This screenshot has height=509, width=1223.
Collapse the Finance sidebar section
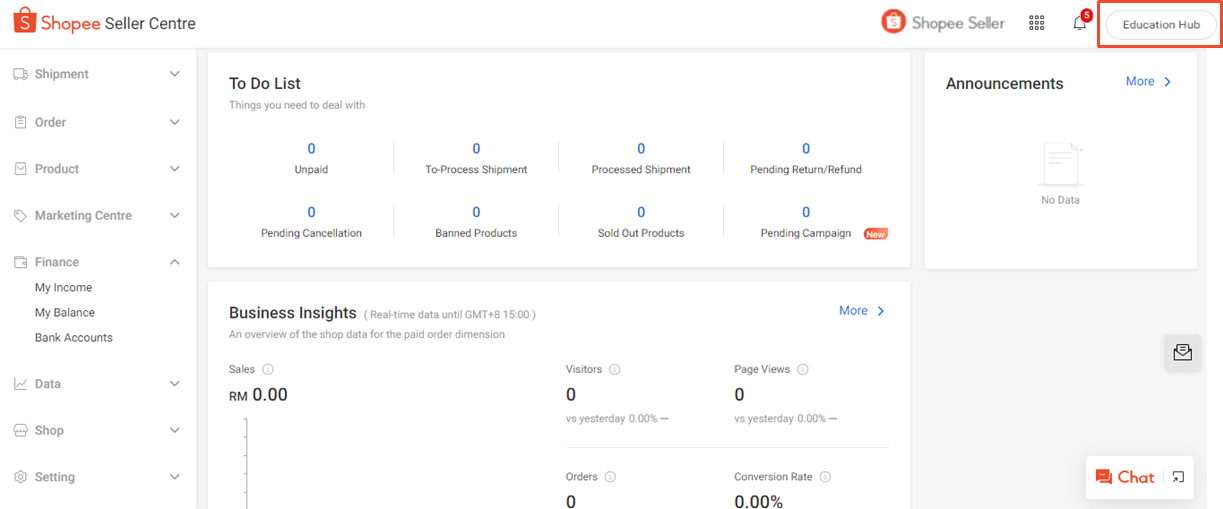96,262
